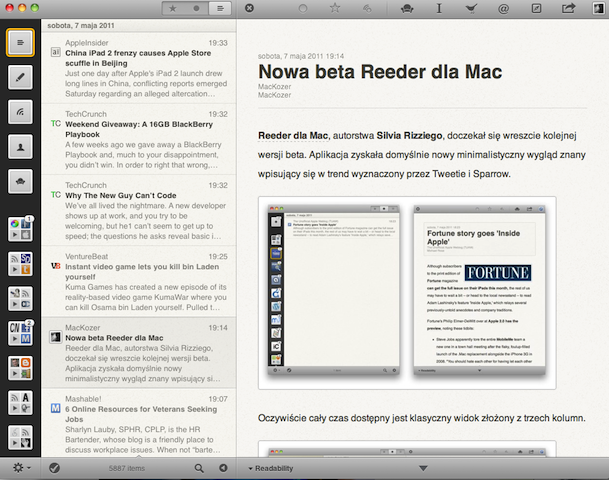Go to next article with down triangle
609x480 pixels.
(423, 468)
